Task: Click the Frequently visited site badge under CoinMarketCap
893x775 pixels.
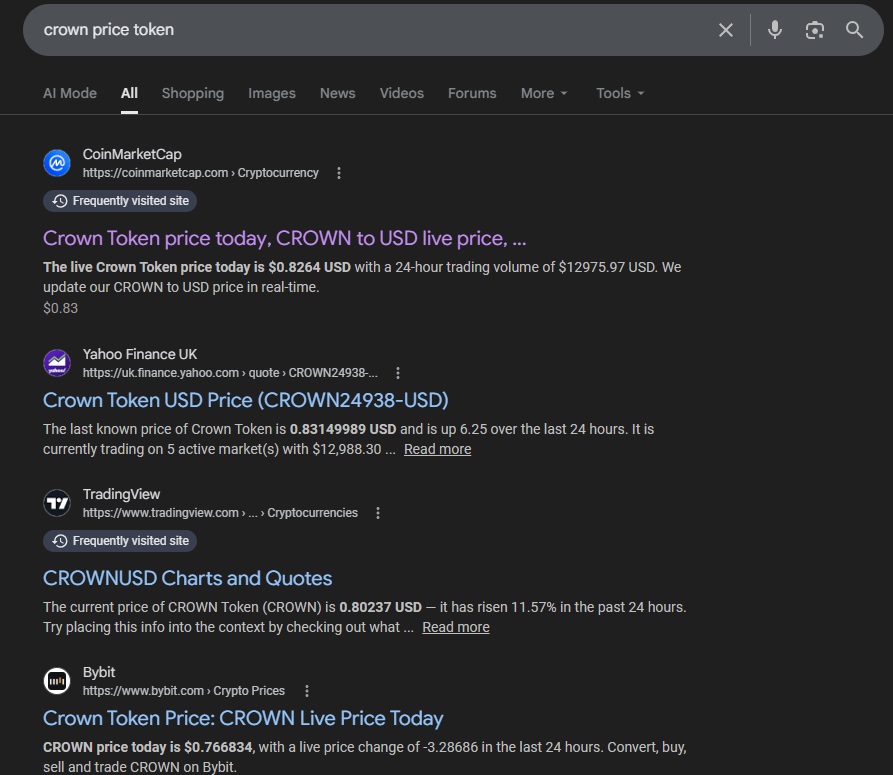Action: pos(120,201)
